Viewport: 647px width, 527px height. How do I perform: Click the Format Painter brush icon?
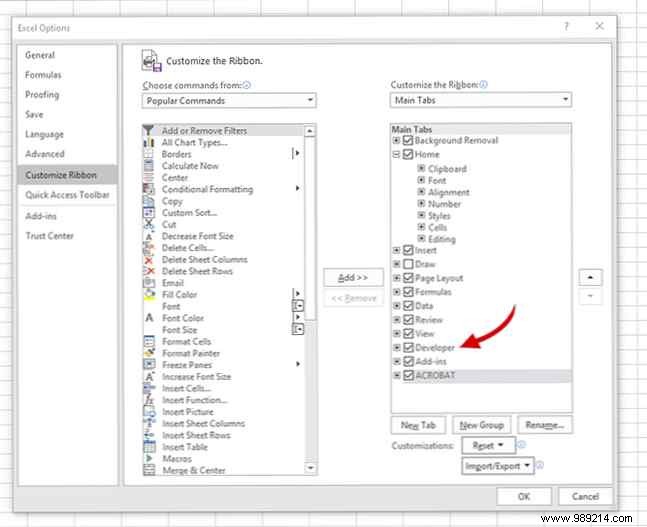point(149,353)
